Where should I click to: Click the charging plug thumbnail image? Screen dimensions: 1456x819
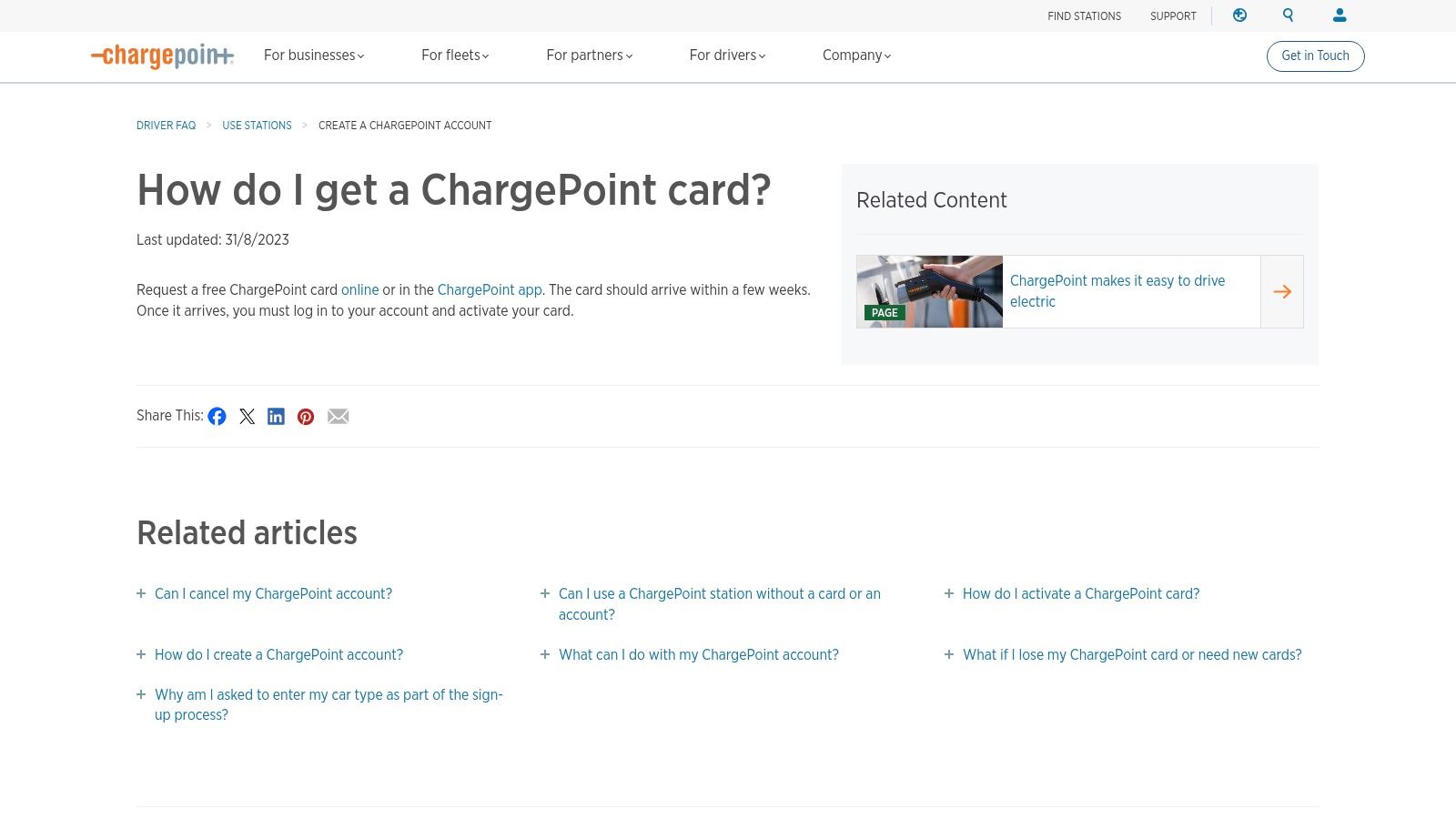929,291
